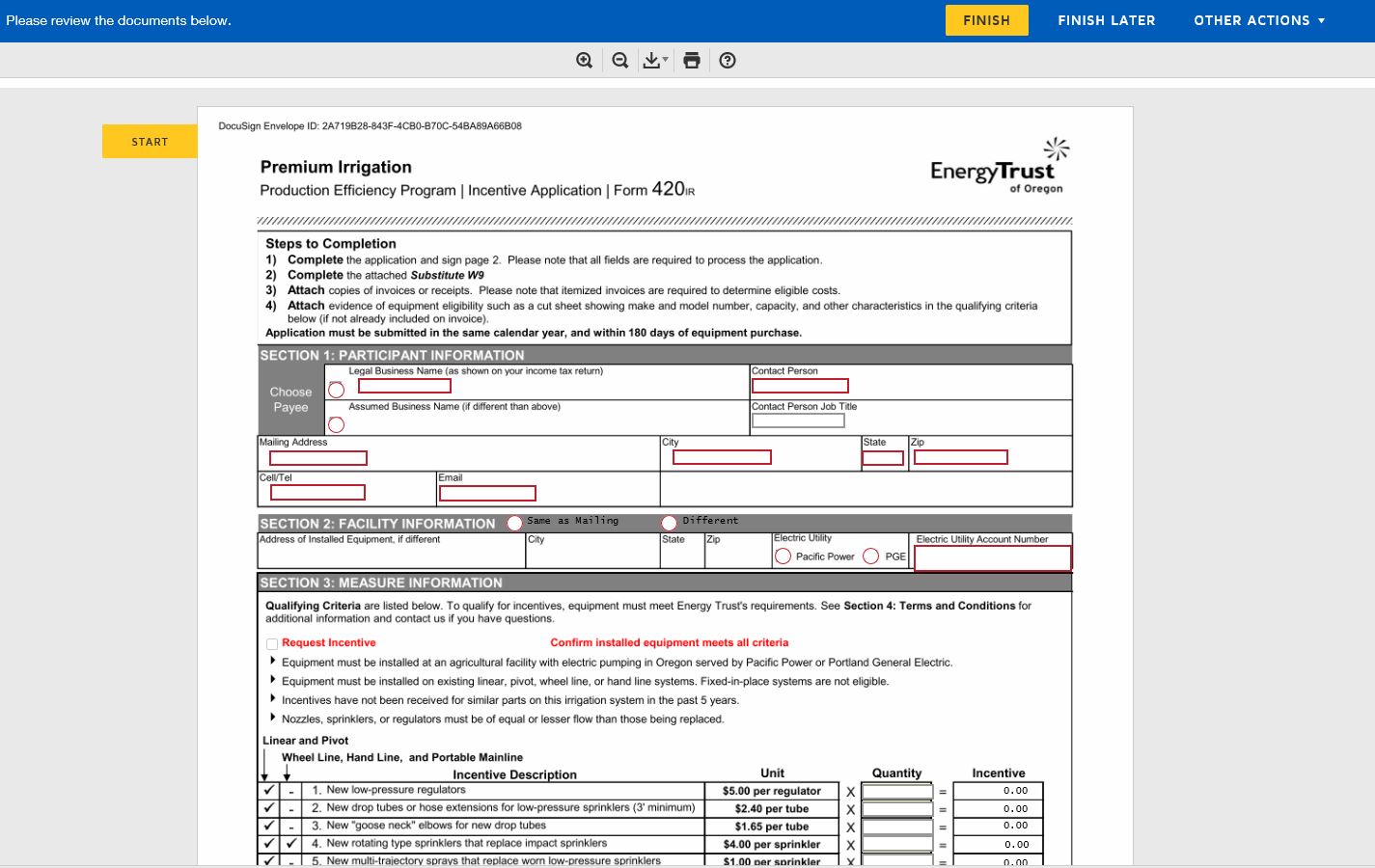The width and height of the screenshot is (1375, 868).
Task: Open help via the question mark icon
Action: click(728, 60)
